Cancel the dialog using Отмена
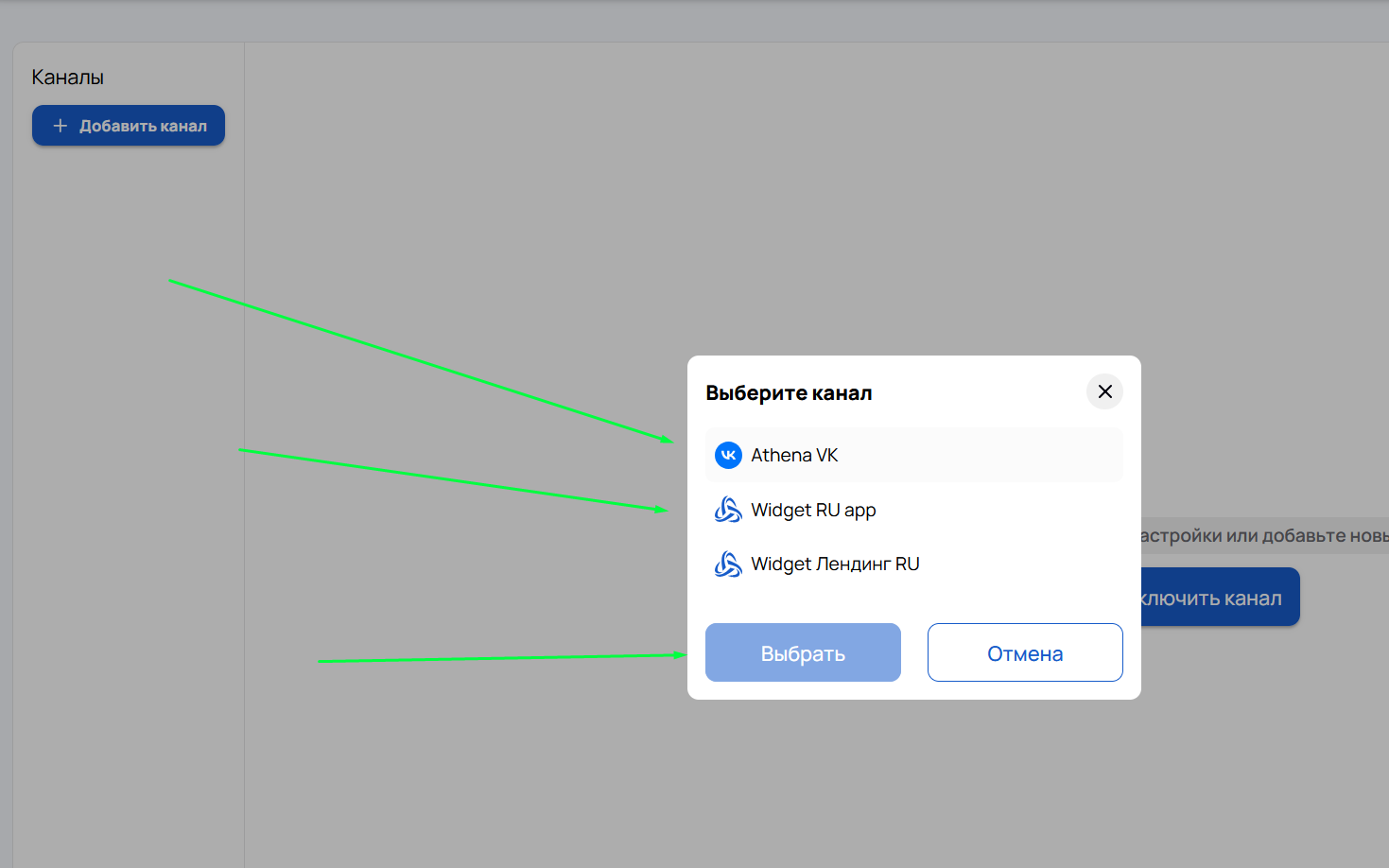 pos(1025,652)
